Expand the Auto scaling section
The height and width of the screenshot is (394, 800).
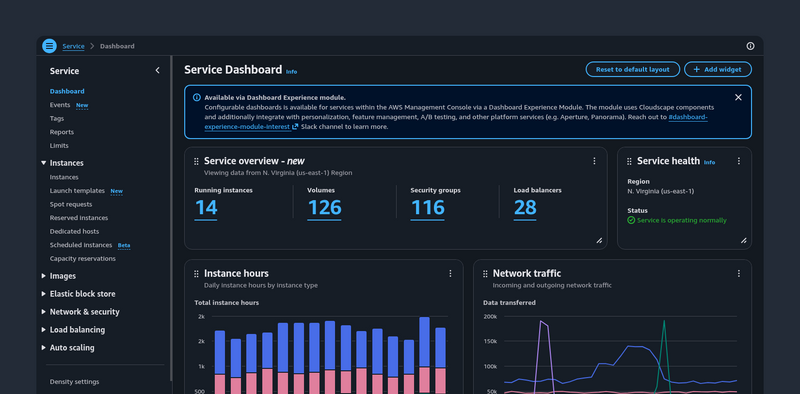click(x=43, y=348)
